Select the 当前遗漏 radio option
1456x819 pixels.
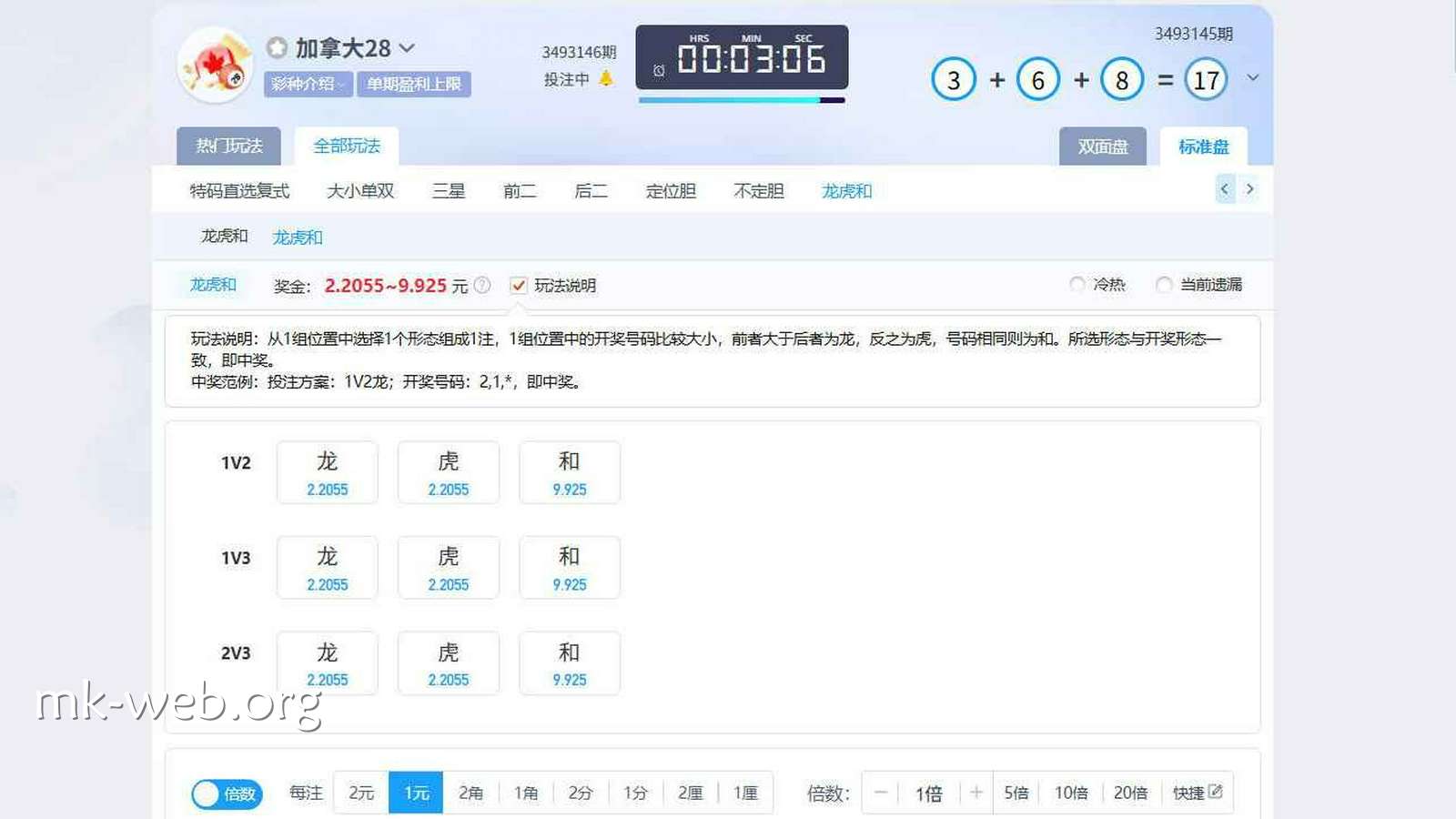tap(1163, 284)
